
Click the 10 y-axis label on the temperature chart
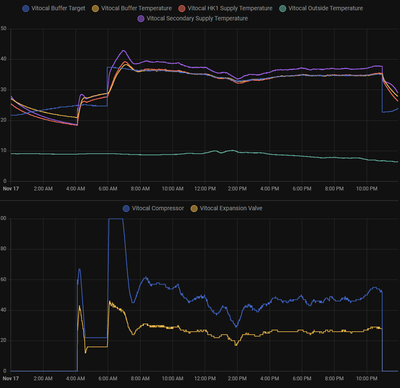pyautogui.click(x=4, y=151)
